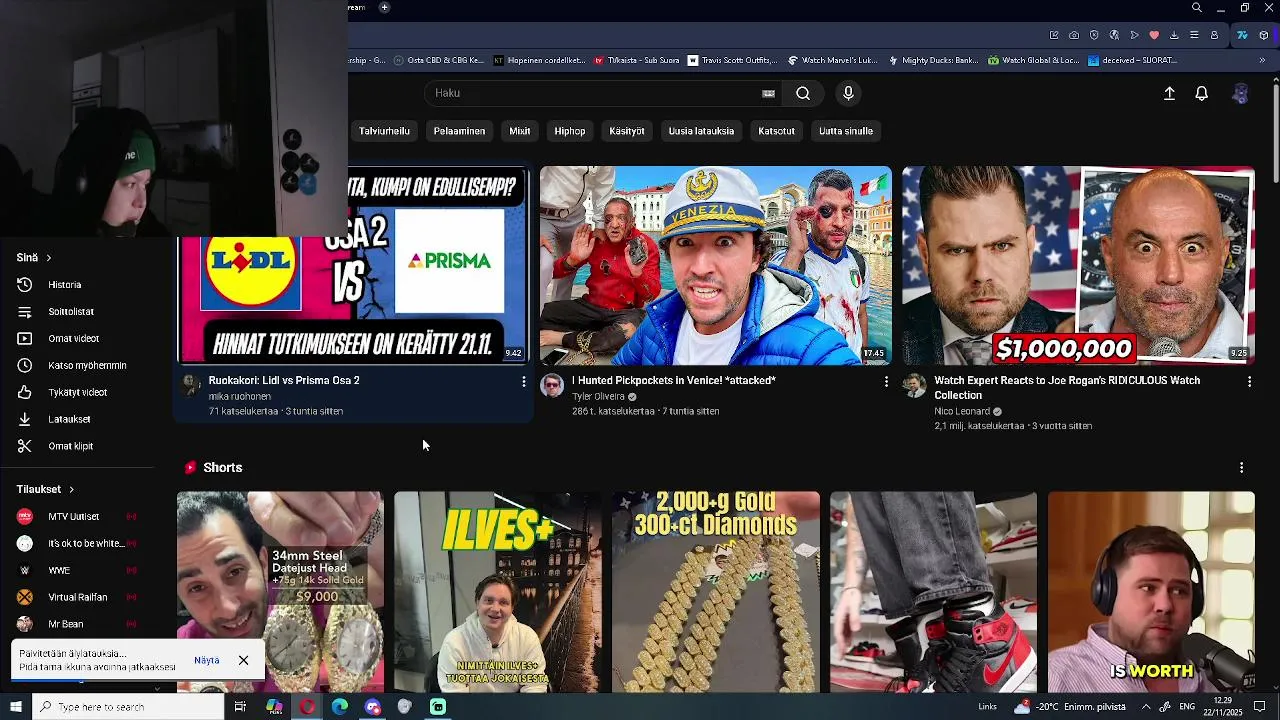This screenshot has width=1280, height=720.
Task: Open WWE subscription channel
Action: pyautogui.click(x=77, y=571)
